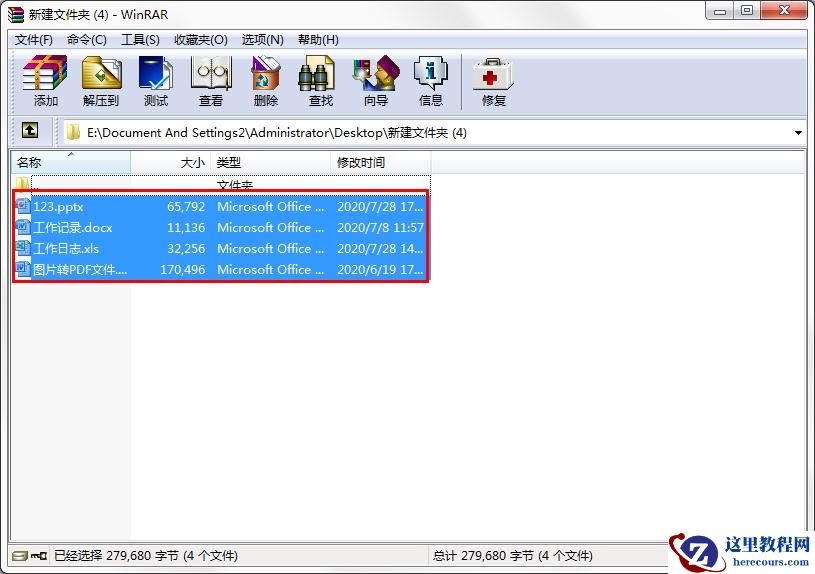
Task: Click Microsoft Office type in 工作日志.xls row
Action: tap(270, 249)
